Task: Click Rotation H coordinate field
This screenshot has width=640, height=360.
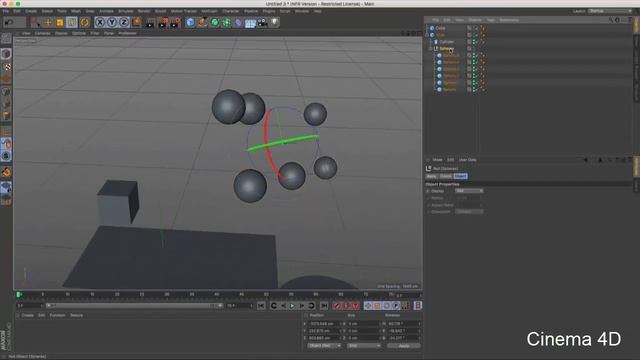Action: pos(403,324)
